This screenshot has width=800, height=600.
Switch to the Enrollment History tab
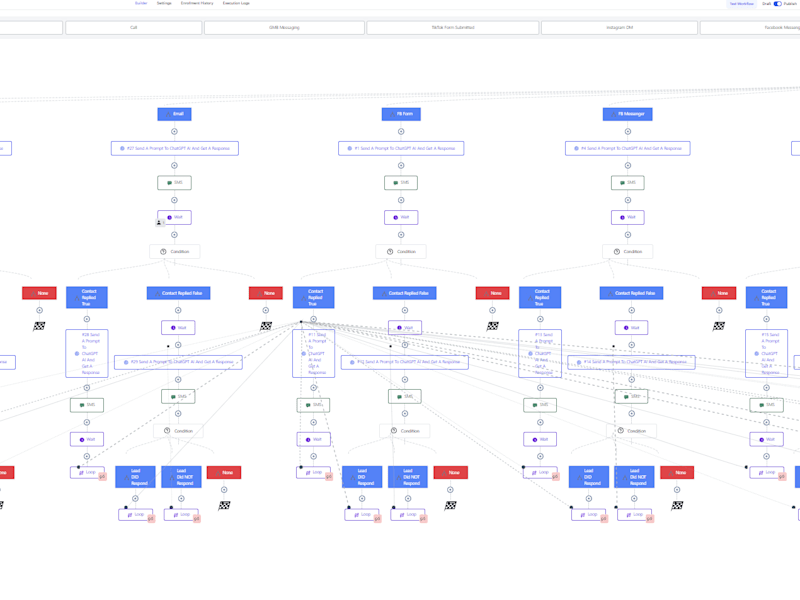197,3
